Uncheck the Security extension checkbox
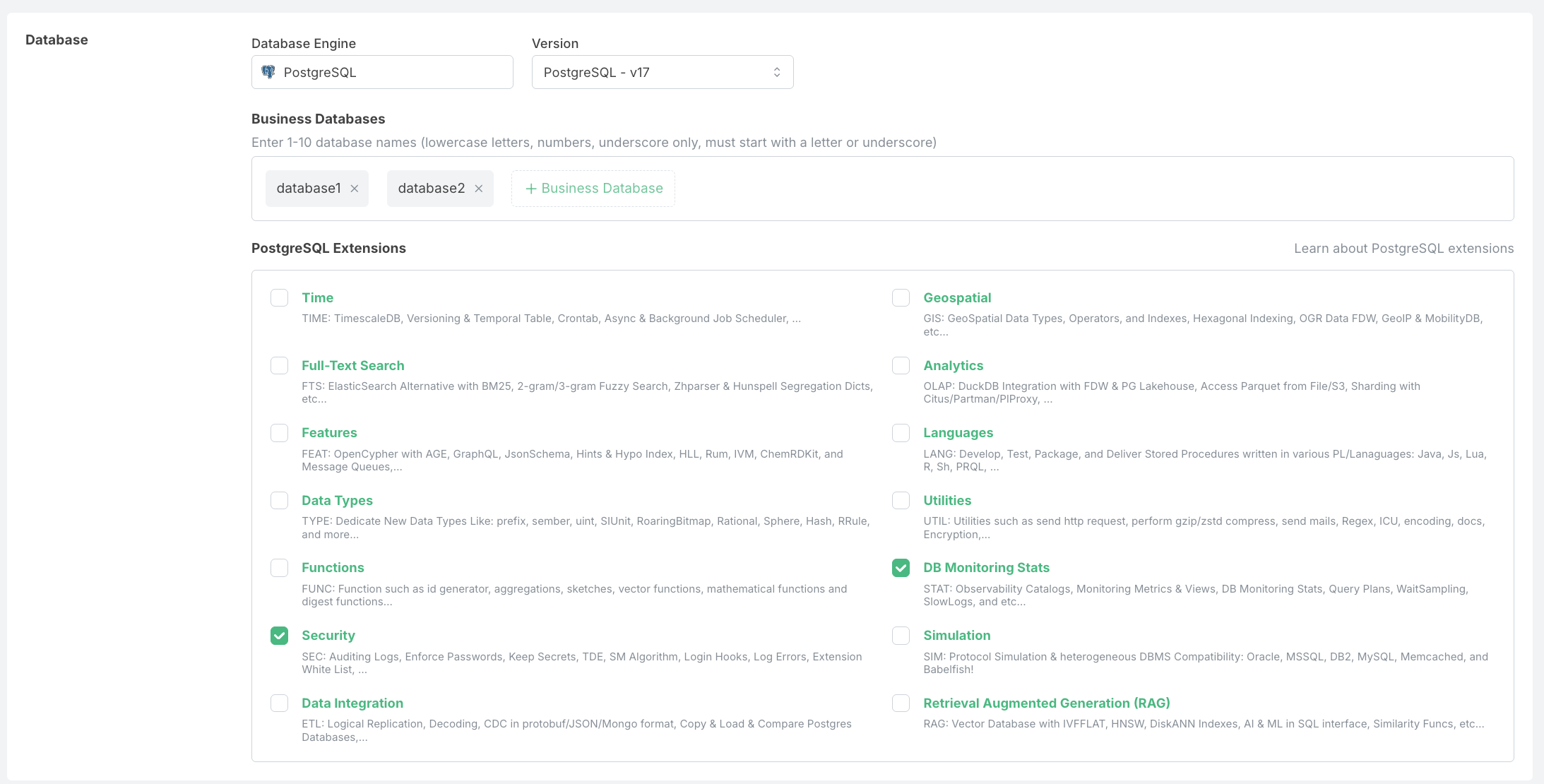1544x784 pixels. click(x=280, y=636)
